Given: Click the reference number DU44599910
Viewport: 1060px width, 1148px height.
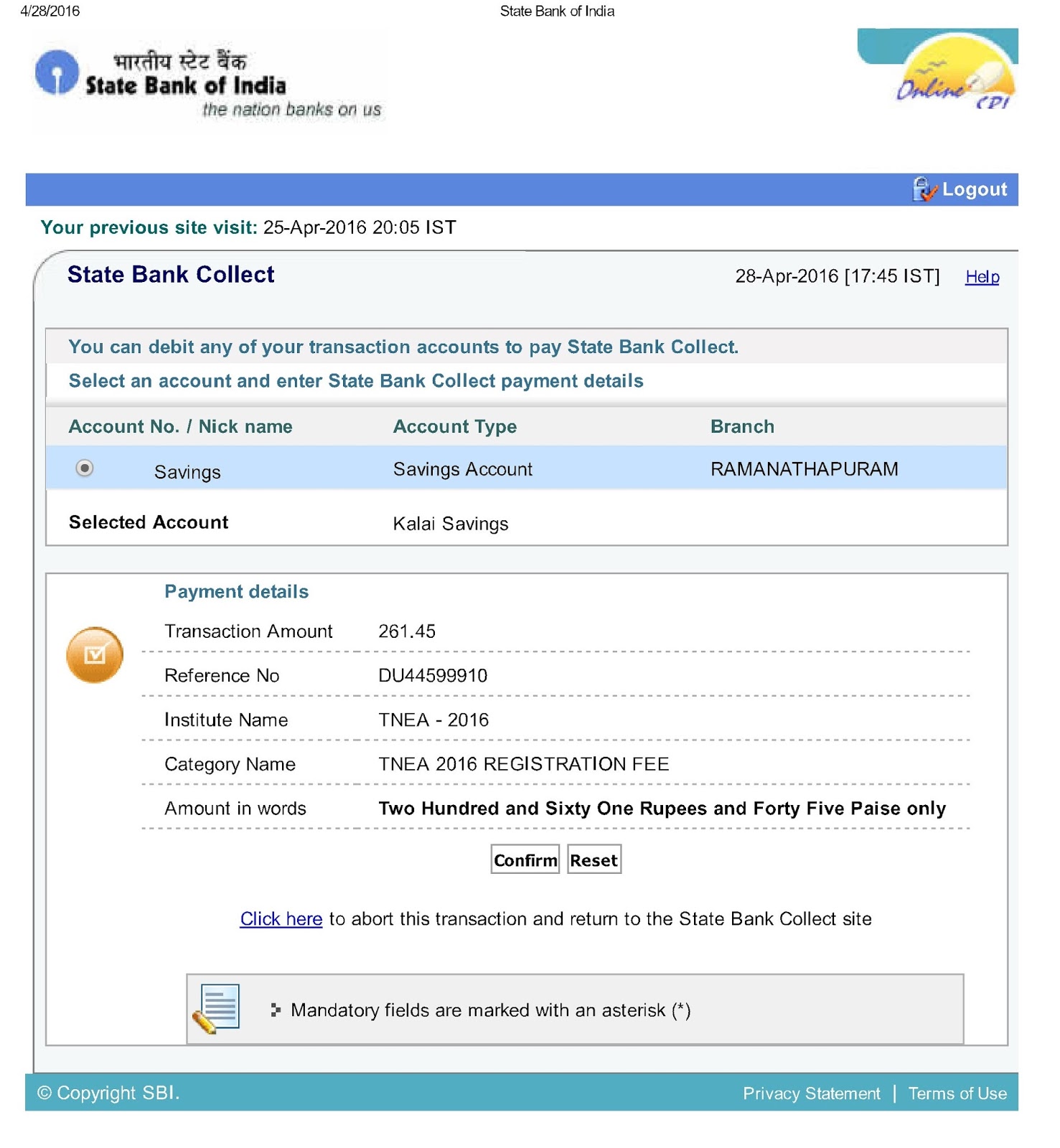Looking at the screenshot, I should click(433, 676).
